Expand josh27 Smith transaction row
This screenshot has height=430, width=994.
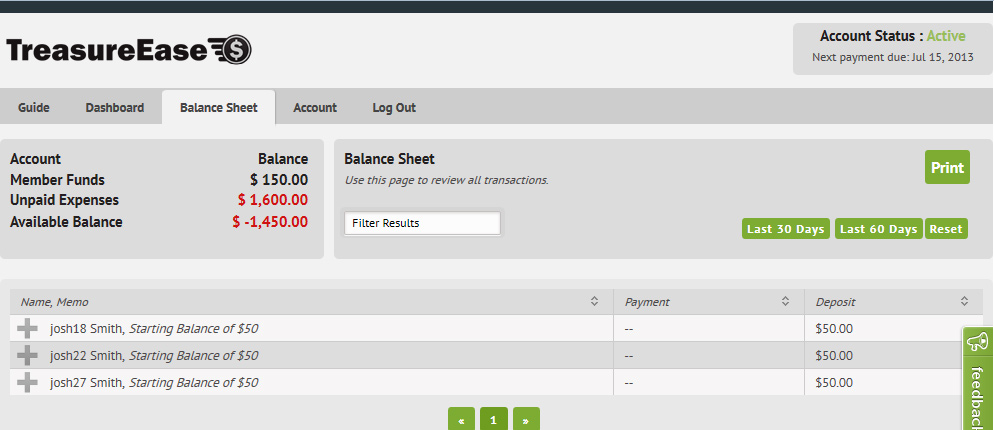pos(28,382)
